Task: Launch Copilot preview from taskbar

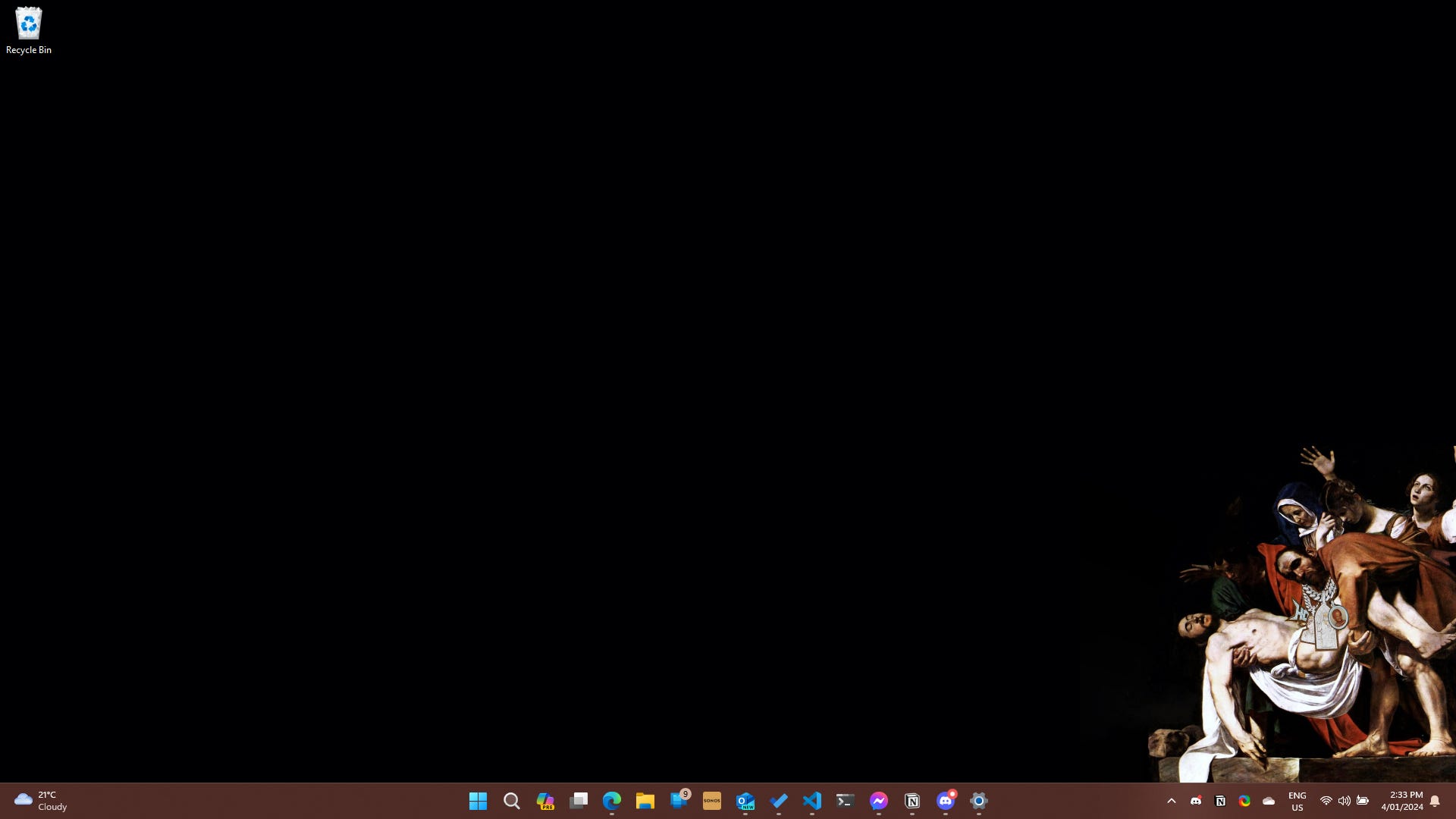Action: 545,801
